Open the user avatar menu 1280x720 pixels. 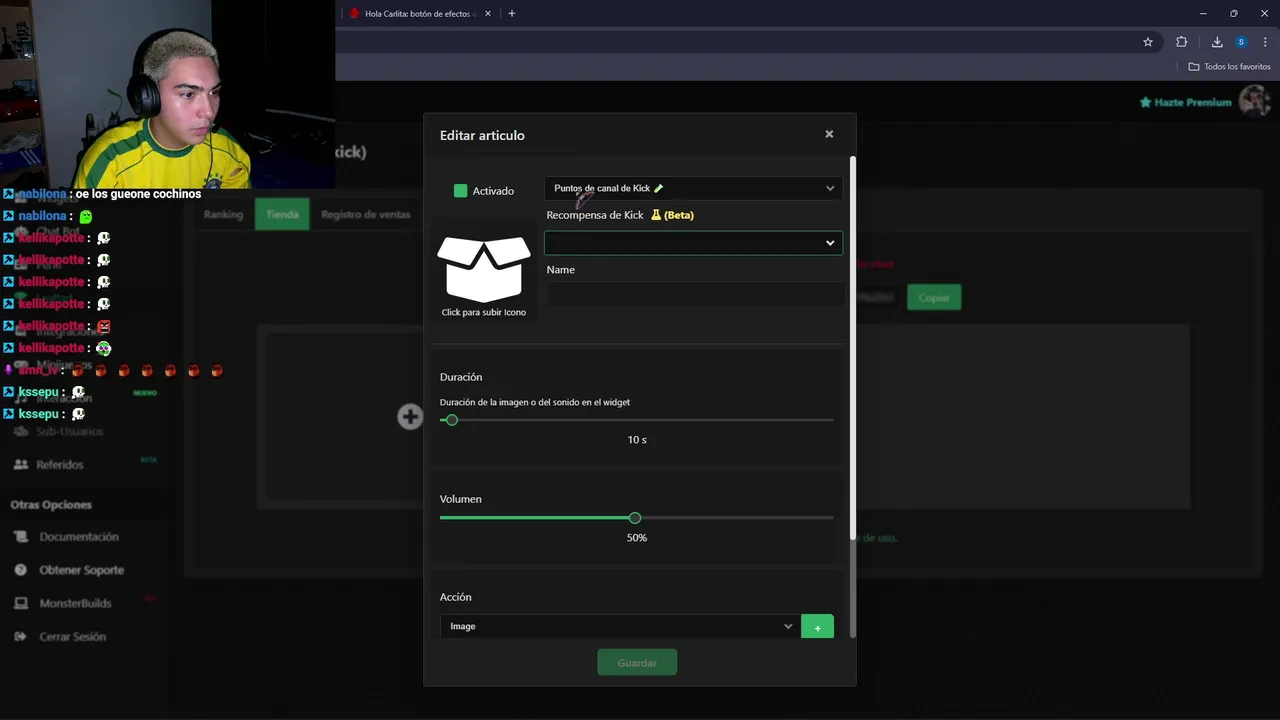[1254, 101]
